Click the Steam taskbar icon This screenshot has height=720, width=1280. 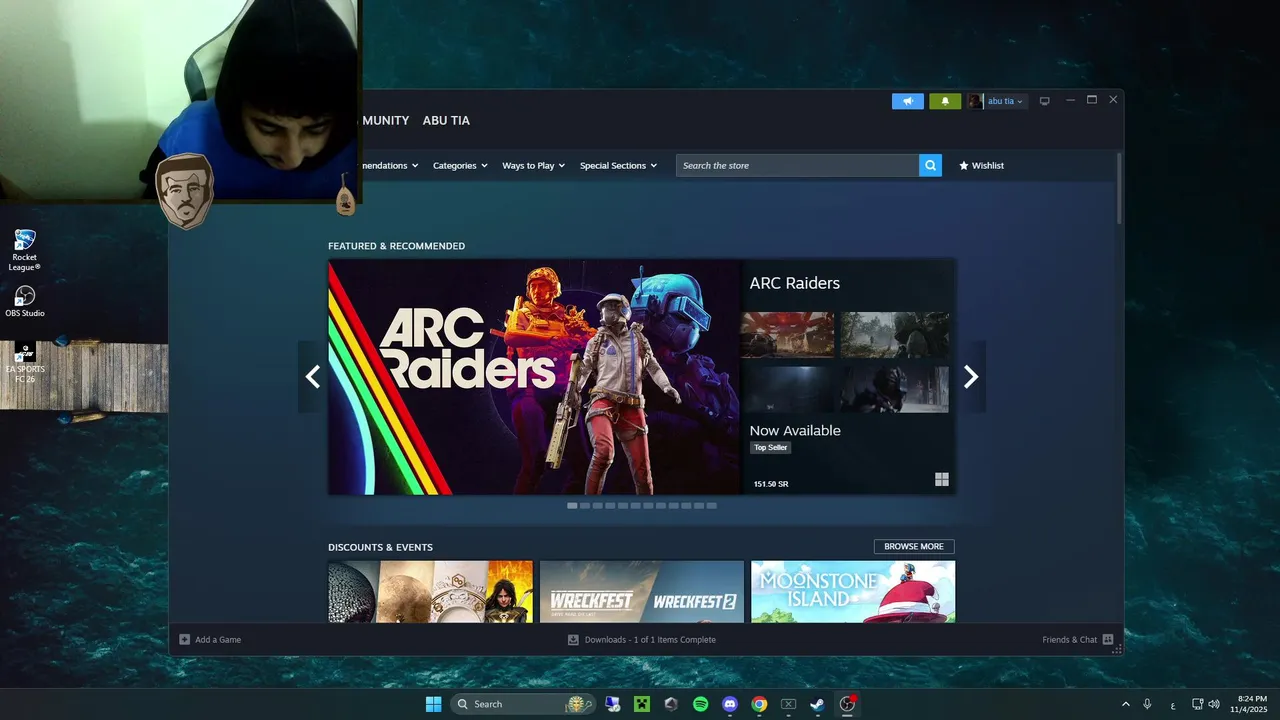818,704
